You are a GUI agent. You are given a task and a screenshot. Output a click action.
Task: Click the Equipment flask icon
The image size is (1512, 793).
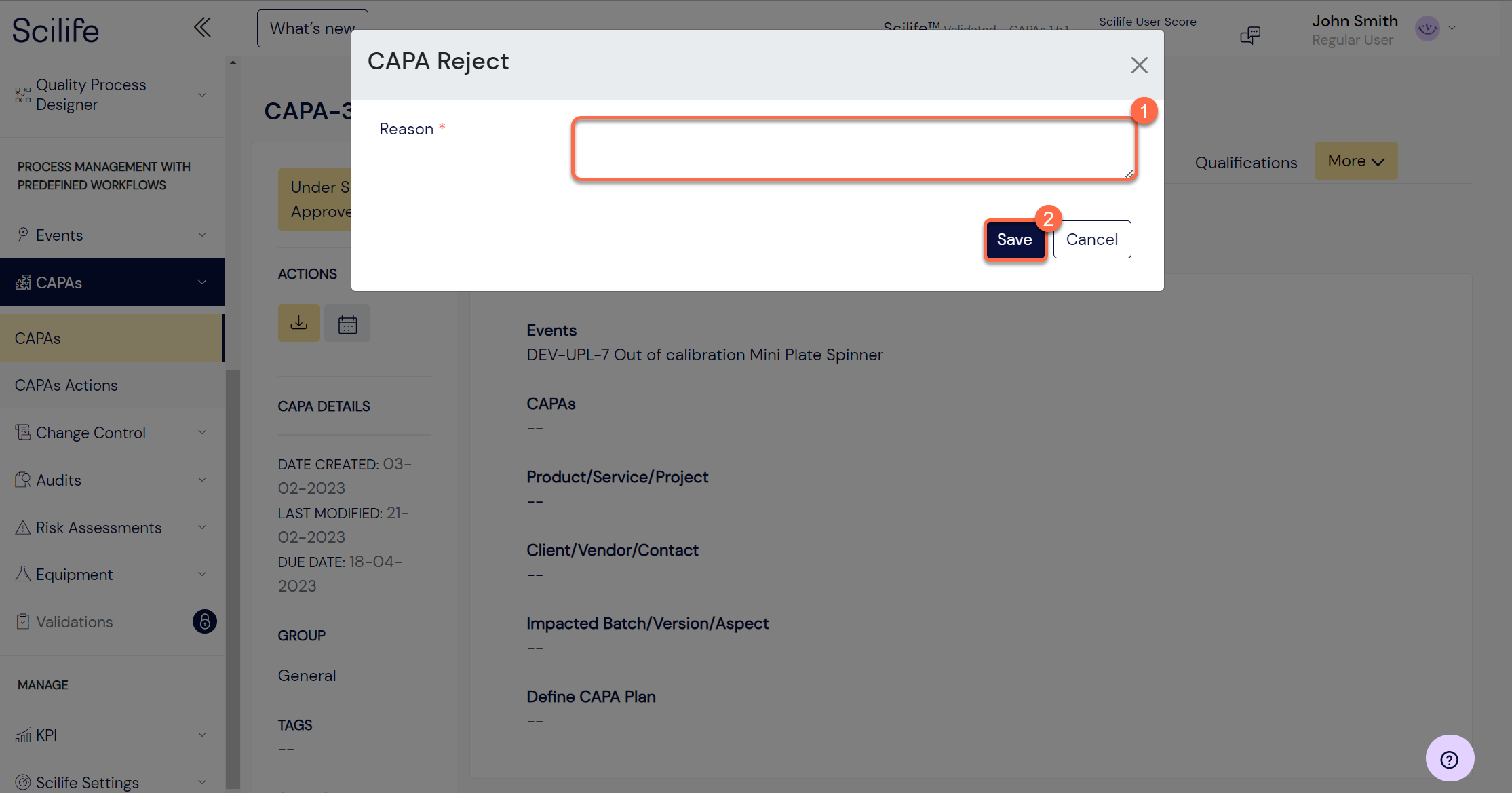pos(23,574)
